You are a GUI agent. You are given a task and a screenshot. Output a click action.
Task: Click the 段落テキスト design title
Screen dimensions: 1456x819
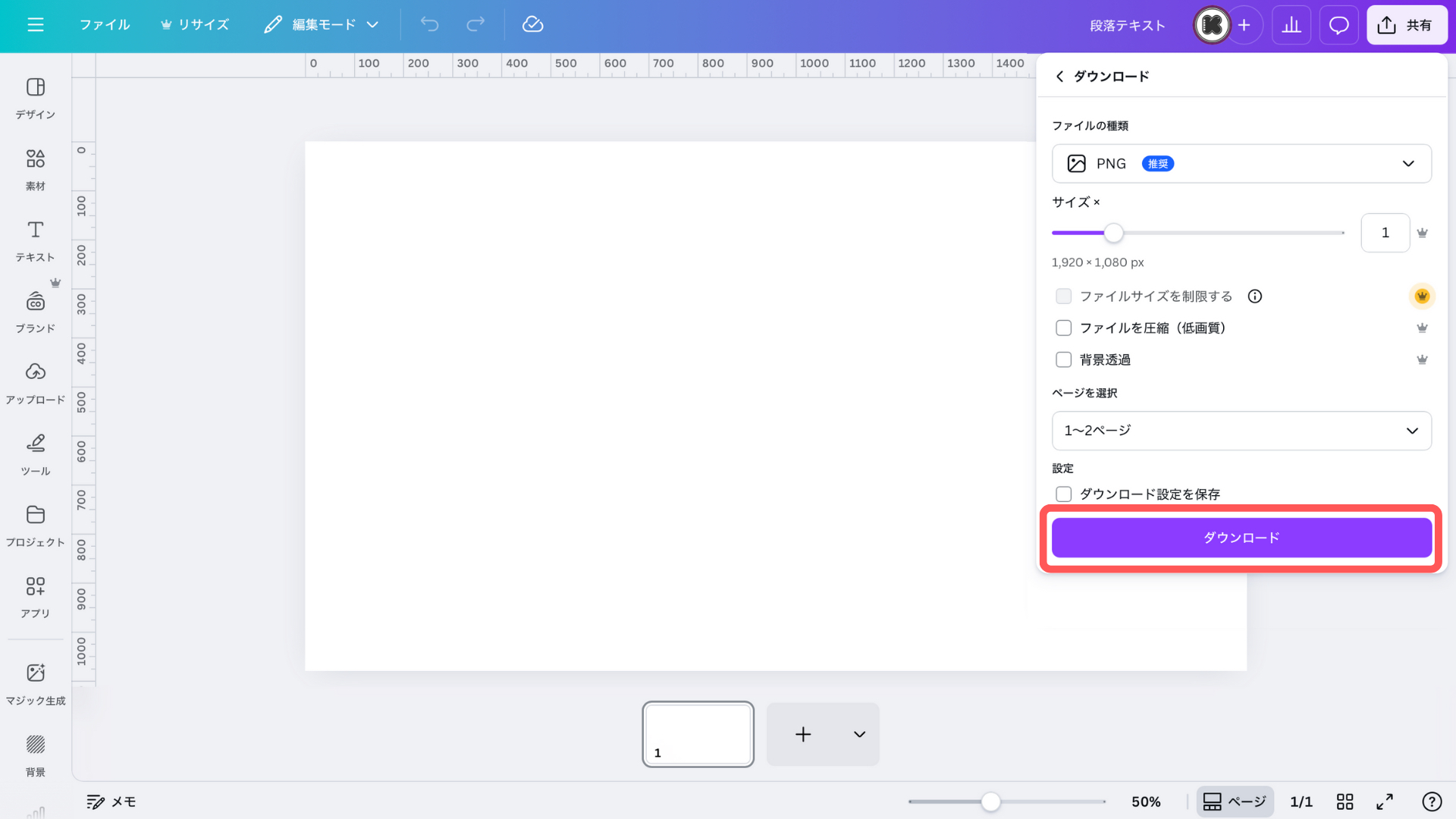(1128, 26)
